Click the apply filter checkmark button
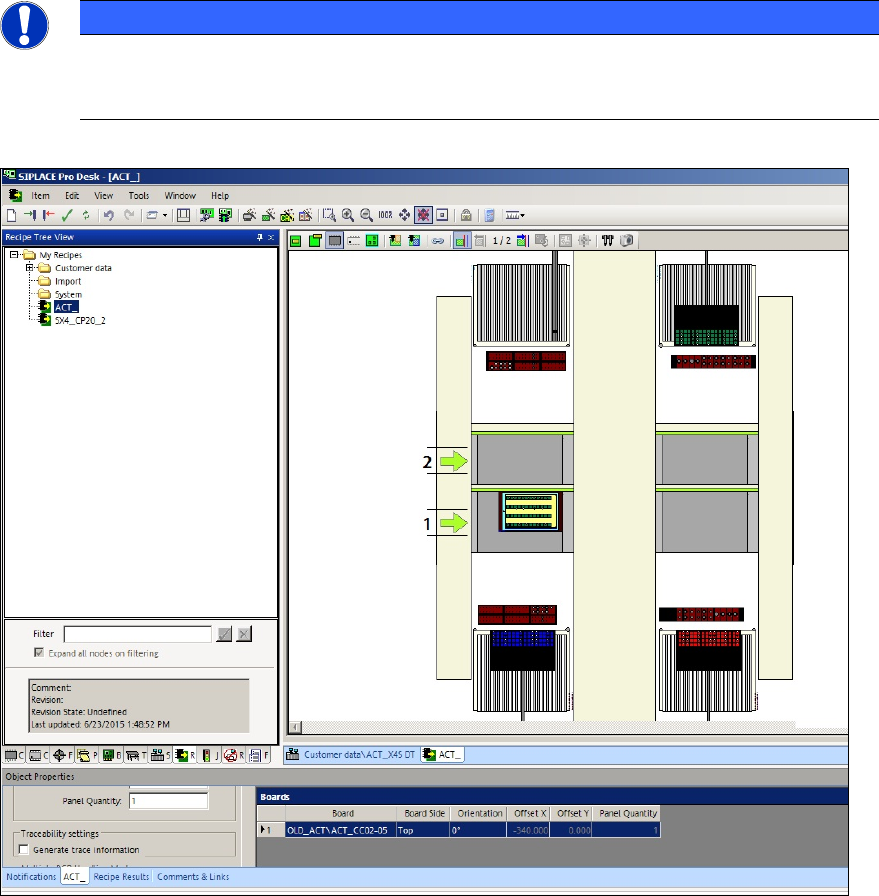 (224, 634)
